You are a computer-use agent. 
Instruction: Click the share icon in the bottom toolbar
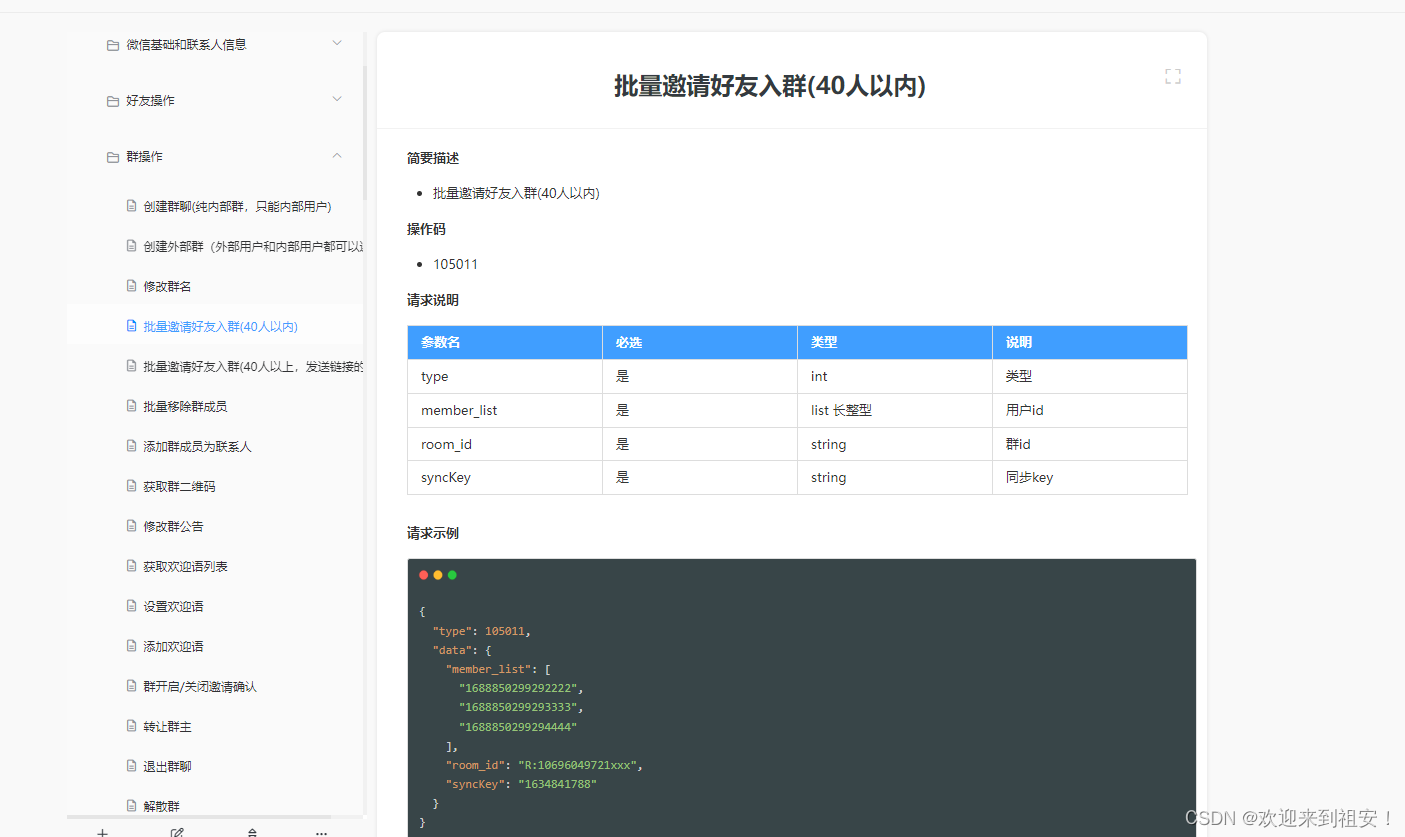[x=252, y=831]
